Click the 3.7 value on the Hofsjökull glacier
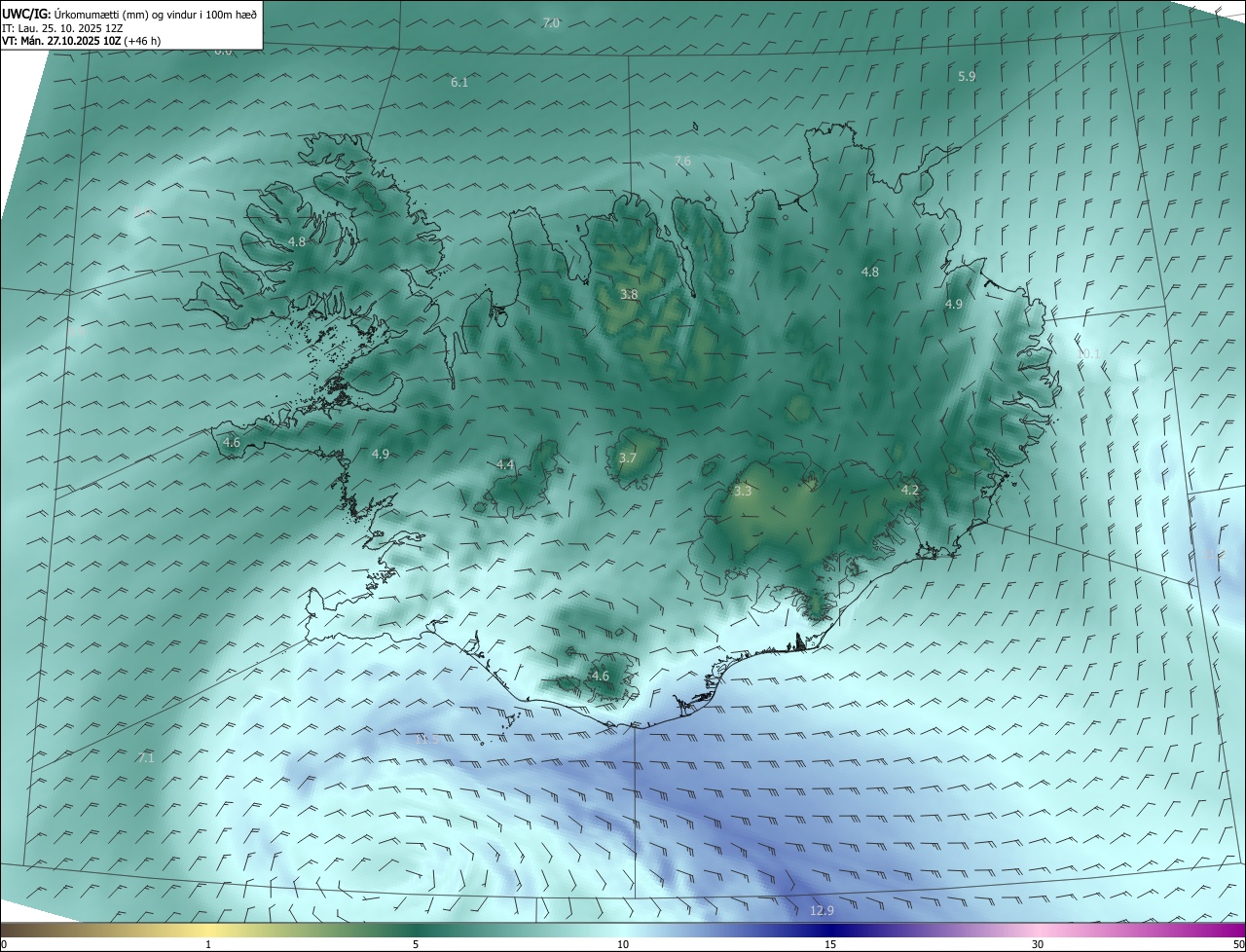Viewport: 1246px width, 952px height. tap(628, 458)
